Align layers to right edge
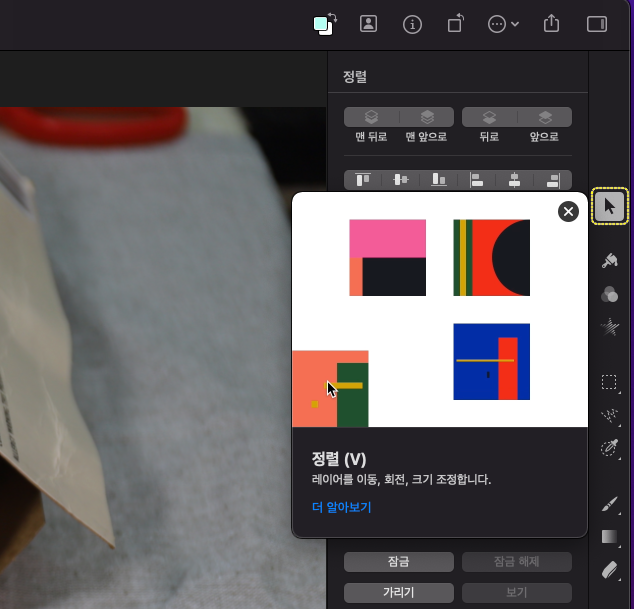Image resolution: width=634 pixels, height=609 pixels. pos(553,180)
